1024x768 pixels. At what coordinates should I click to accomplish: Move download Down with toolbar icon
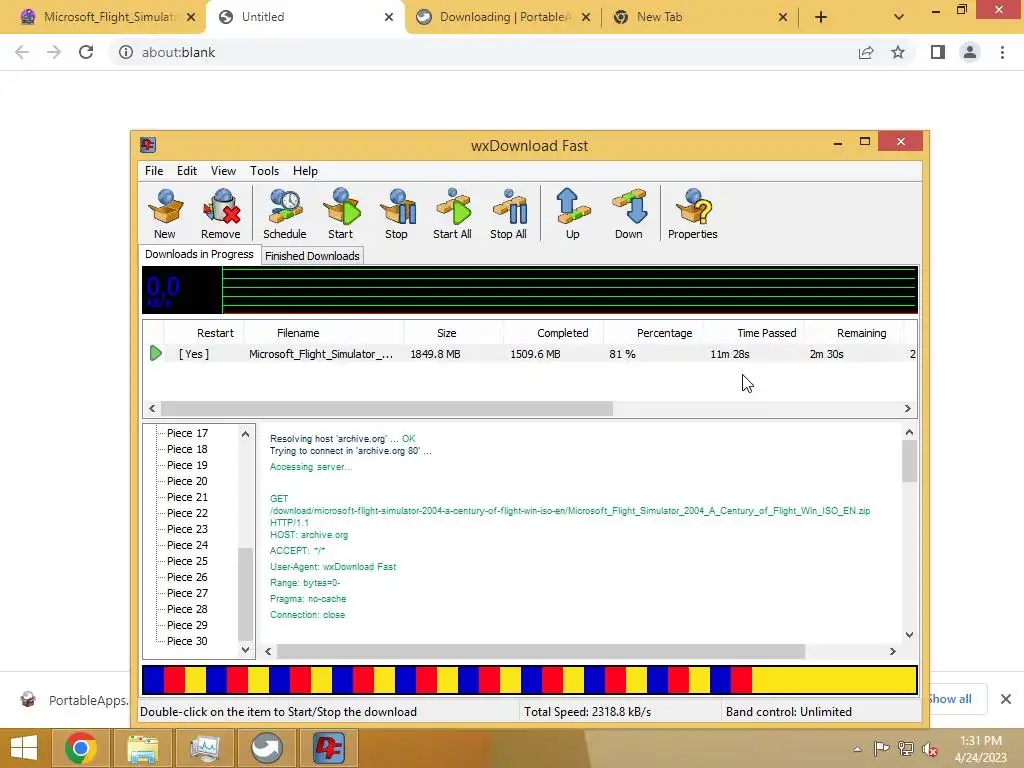pos(628,214)
